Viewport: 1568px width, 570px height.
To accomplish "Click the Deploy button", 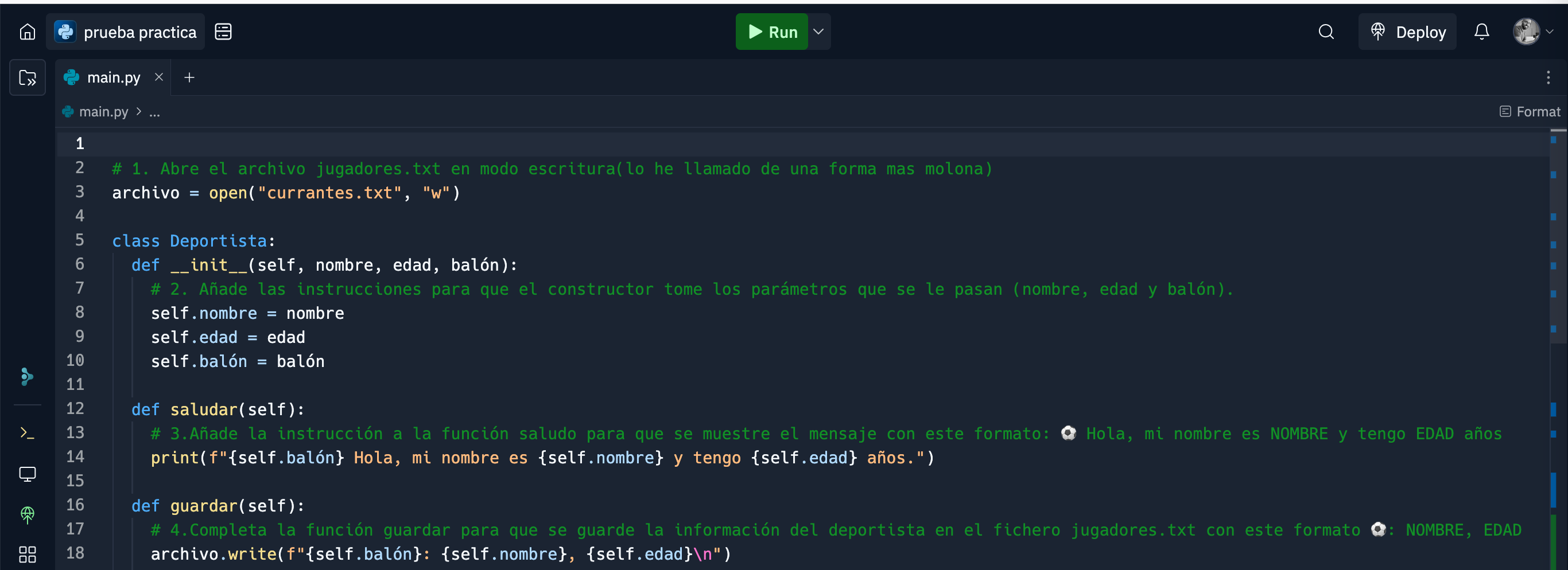I will [1407, 32].
